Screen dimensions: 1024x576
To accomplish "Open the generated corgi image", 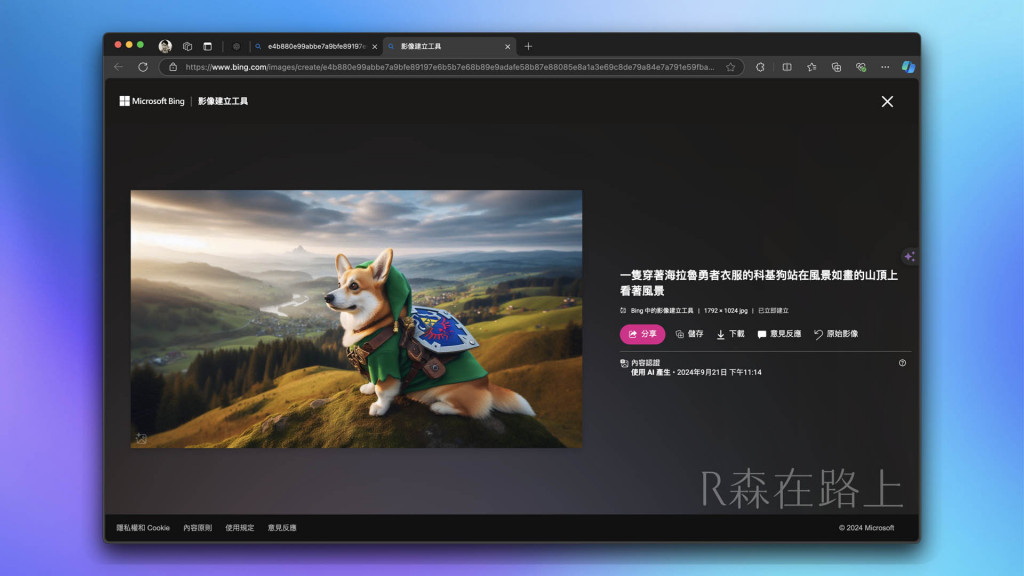I will coord(357,319).
